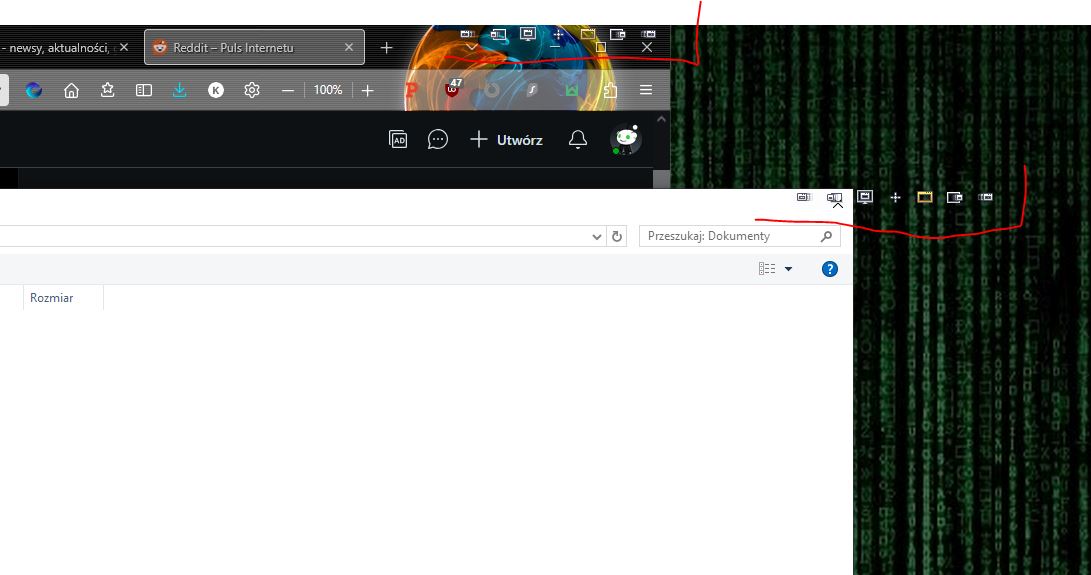Expand the Explorer address bar history dropdown

597,237
